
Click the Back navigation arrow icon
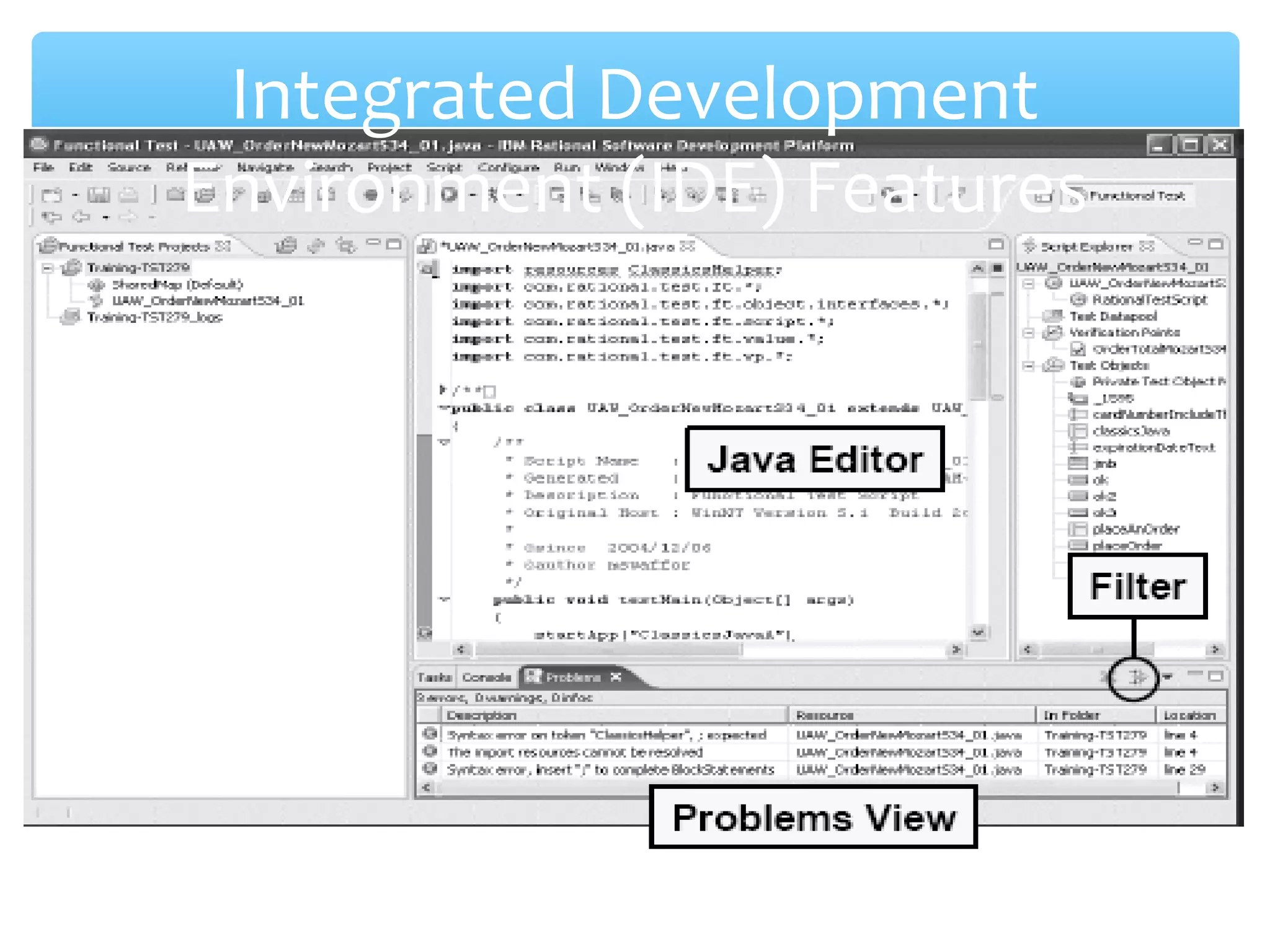tap(81, 217)
